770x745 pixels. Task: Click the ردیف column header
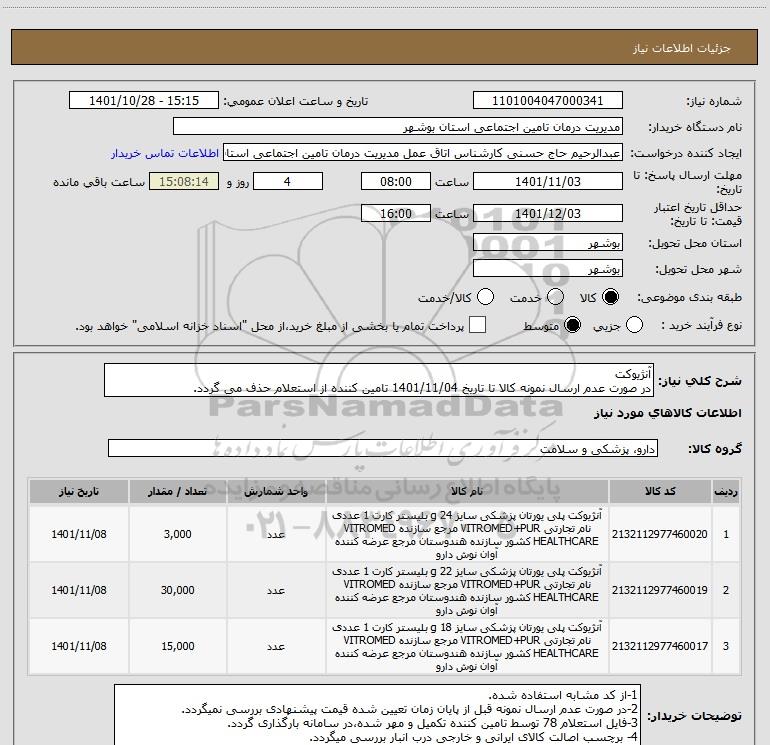point(726,491)
